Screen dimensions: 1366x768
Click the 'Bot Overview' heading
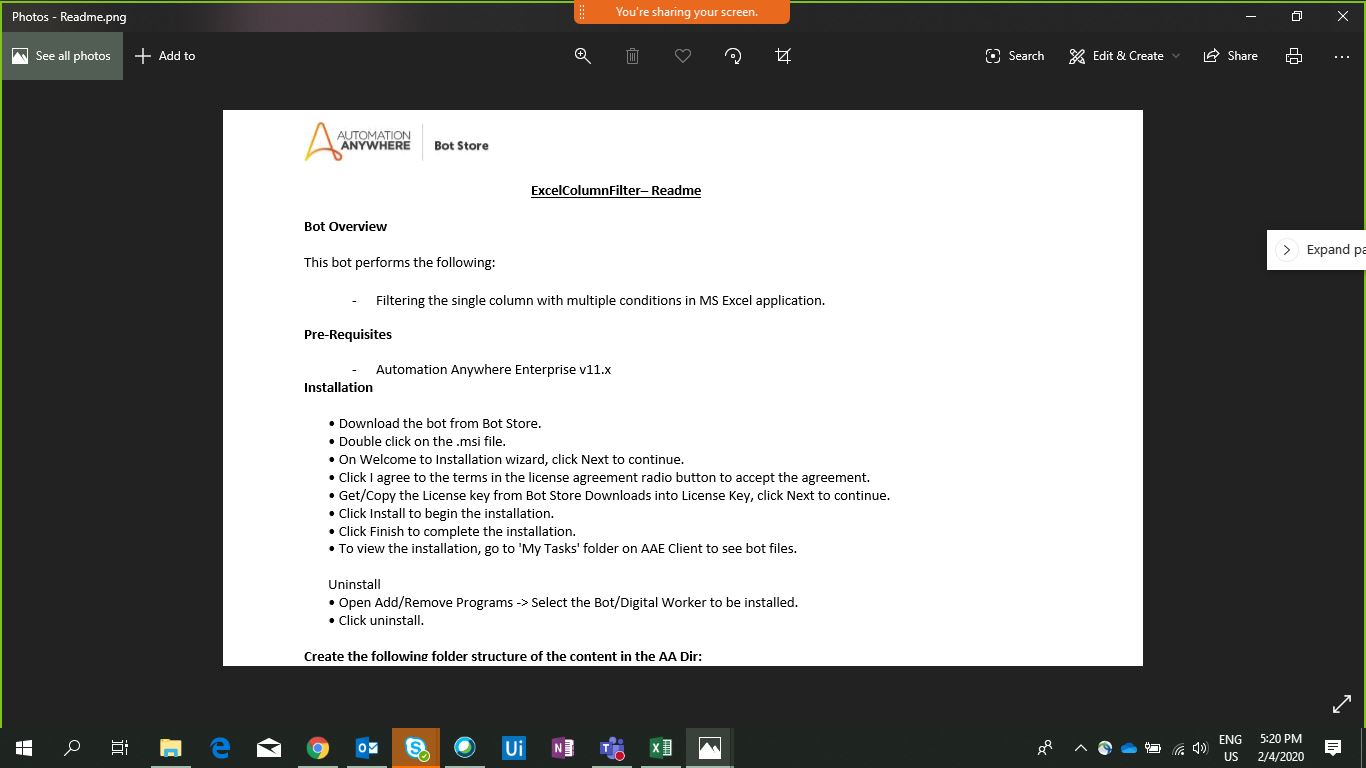pyautogui.click(x=345, y=226)
